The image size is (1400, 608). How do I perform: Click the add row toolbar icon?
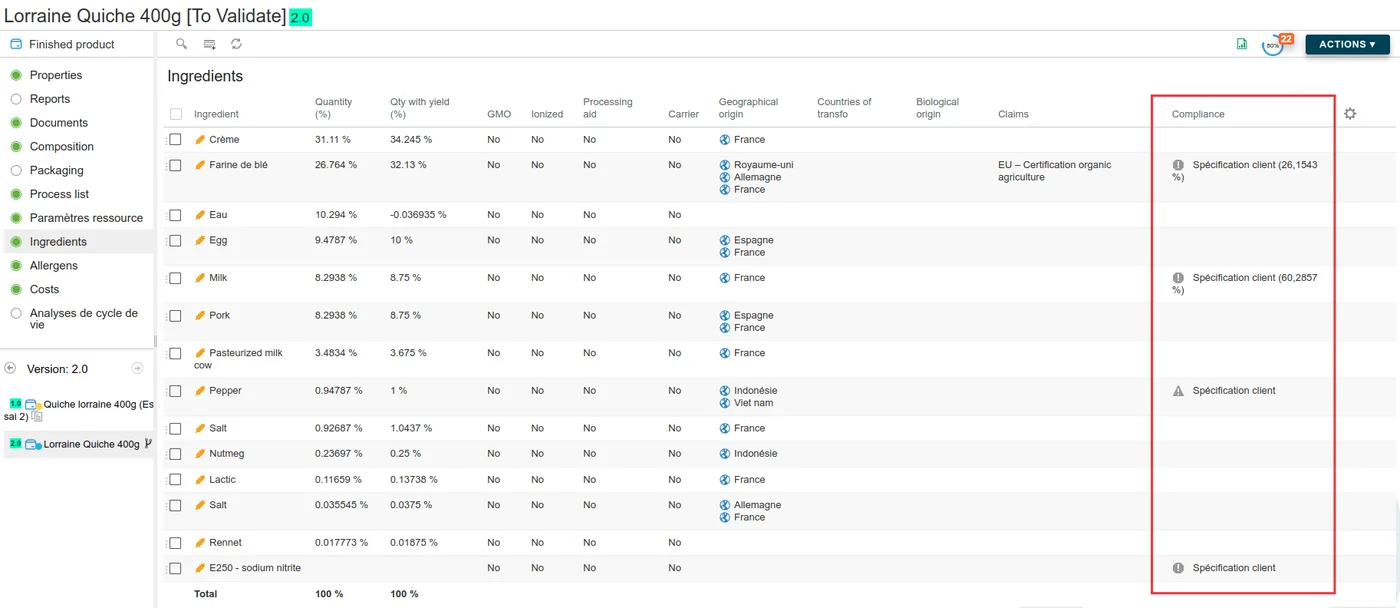210,44
